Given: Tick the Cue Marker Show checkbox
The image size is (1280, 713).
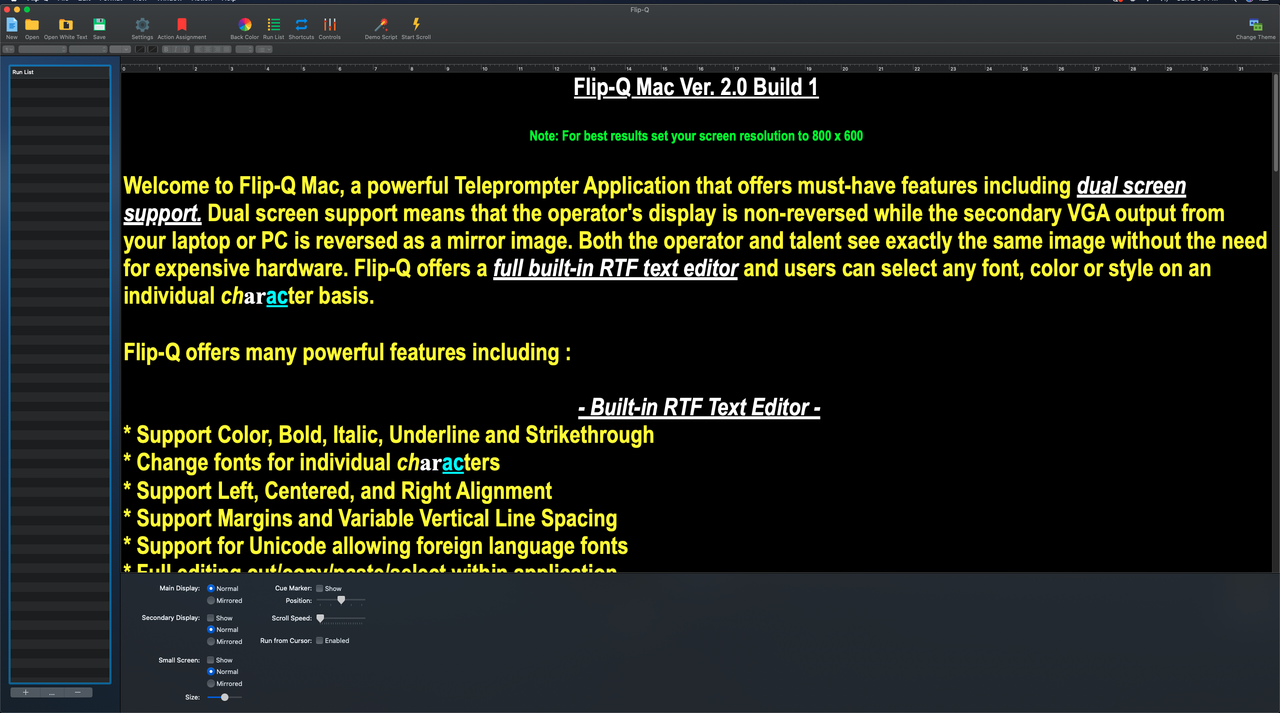Looking at the screenshot, I should (320, 589).
